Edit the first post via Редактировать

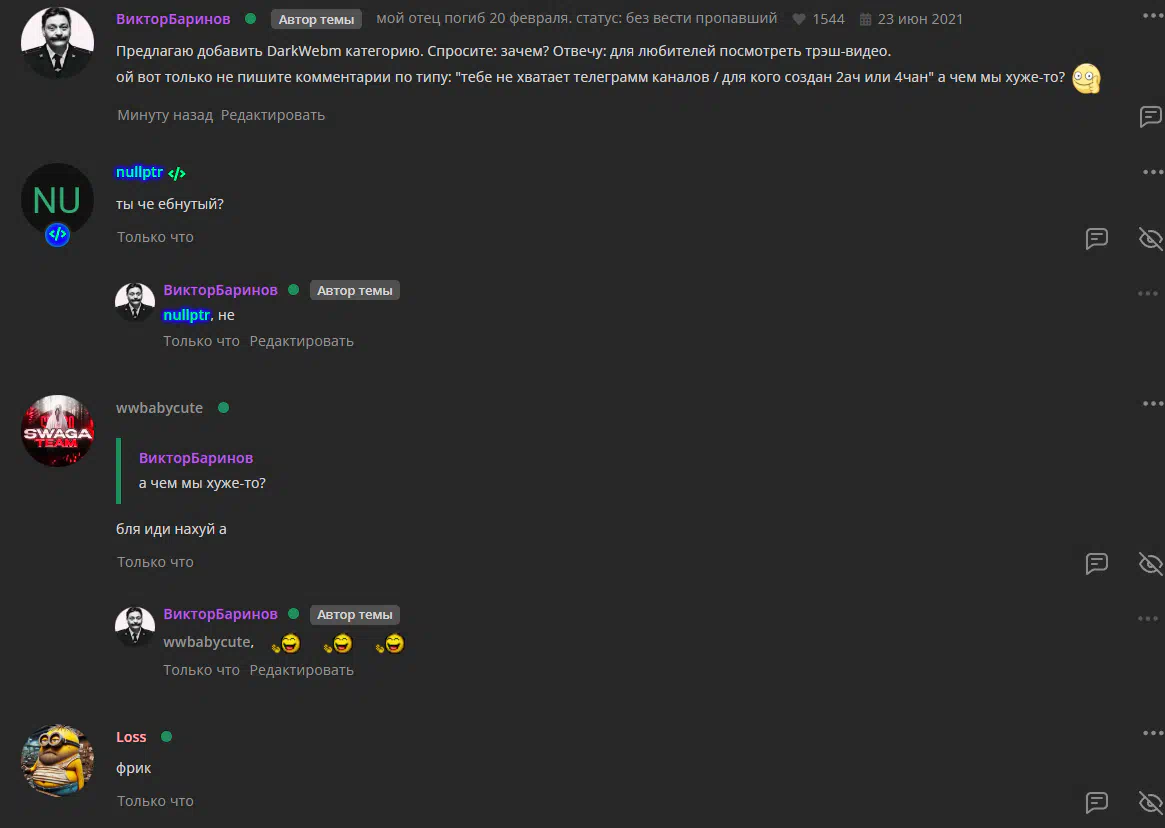tap(273, 115)
